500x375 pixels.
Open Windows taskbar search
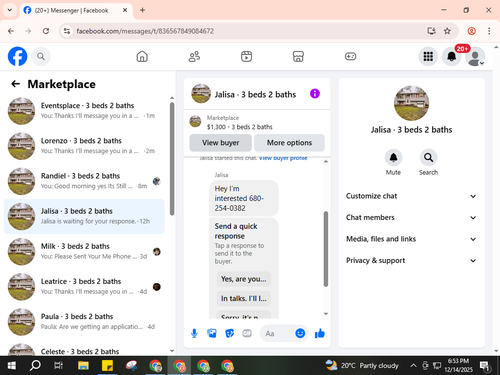coord(35,366)
